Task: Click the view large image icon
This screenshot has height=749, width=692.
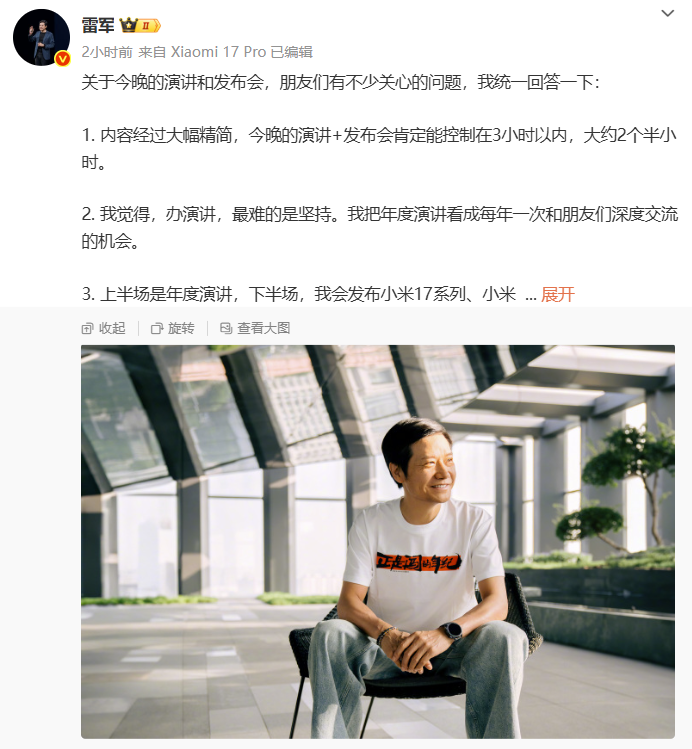Action: pyautogui.click(x=226, y=328)
